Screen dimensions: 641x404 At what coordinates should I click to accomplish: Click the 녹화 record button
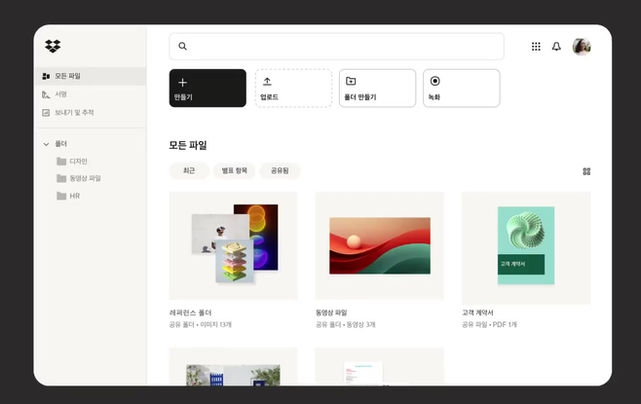(461, 88)
